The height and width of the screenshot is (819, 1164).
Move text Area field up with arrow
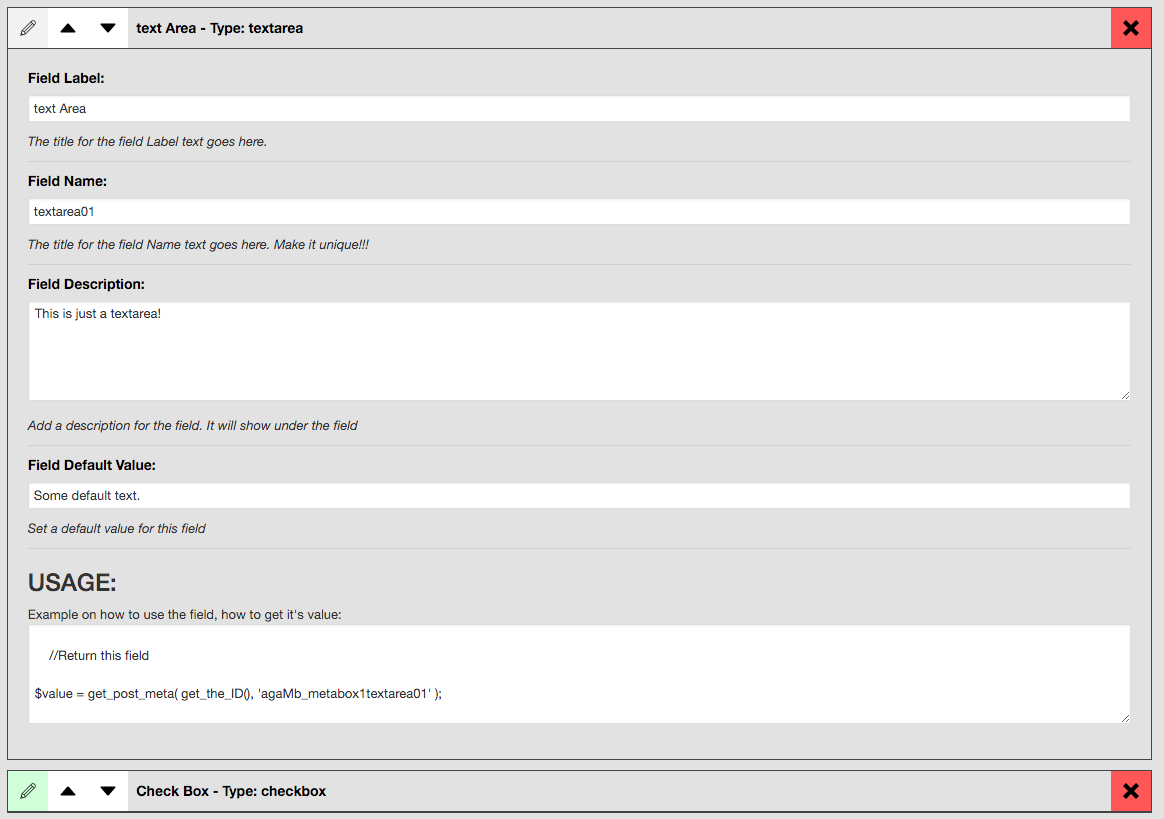click(x=68, y=28)
